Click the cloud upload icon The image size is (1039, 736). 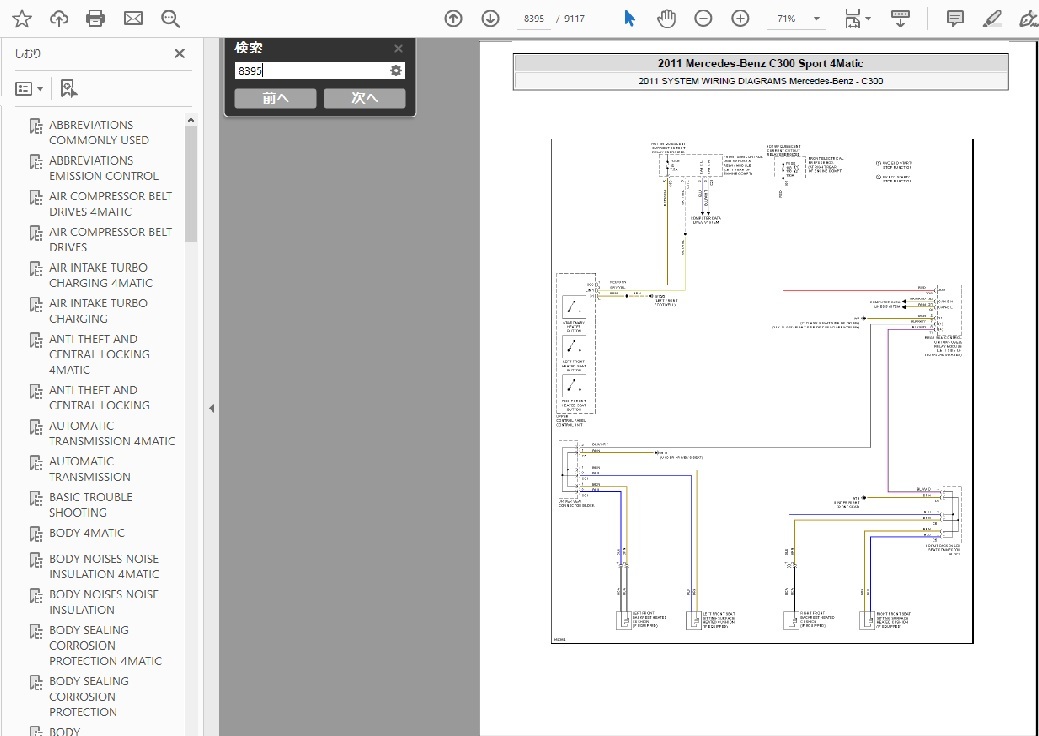click(x=59, y=19)
